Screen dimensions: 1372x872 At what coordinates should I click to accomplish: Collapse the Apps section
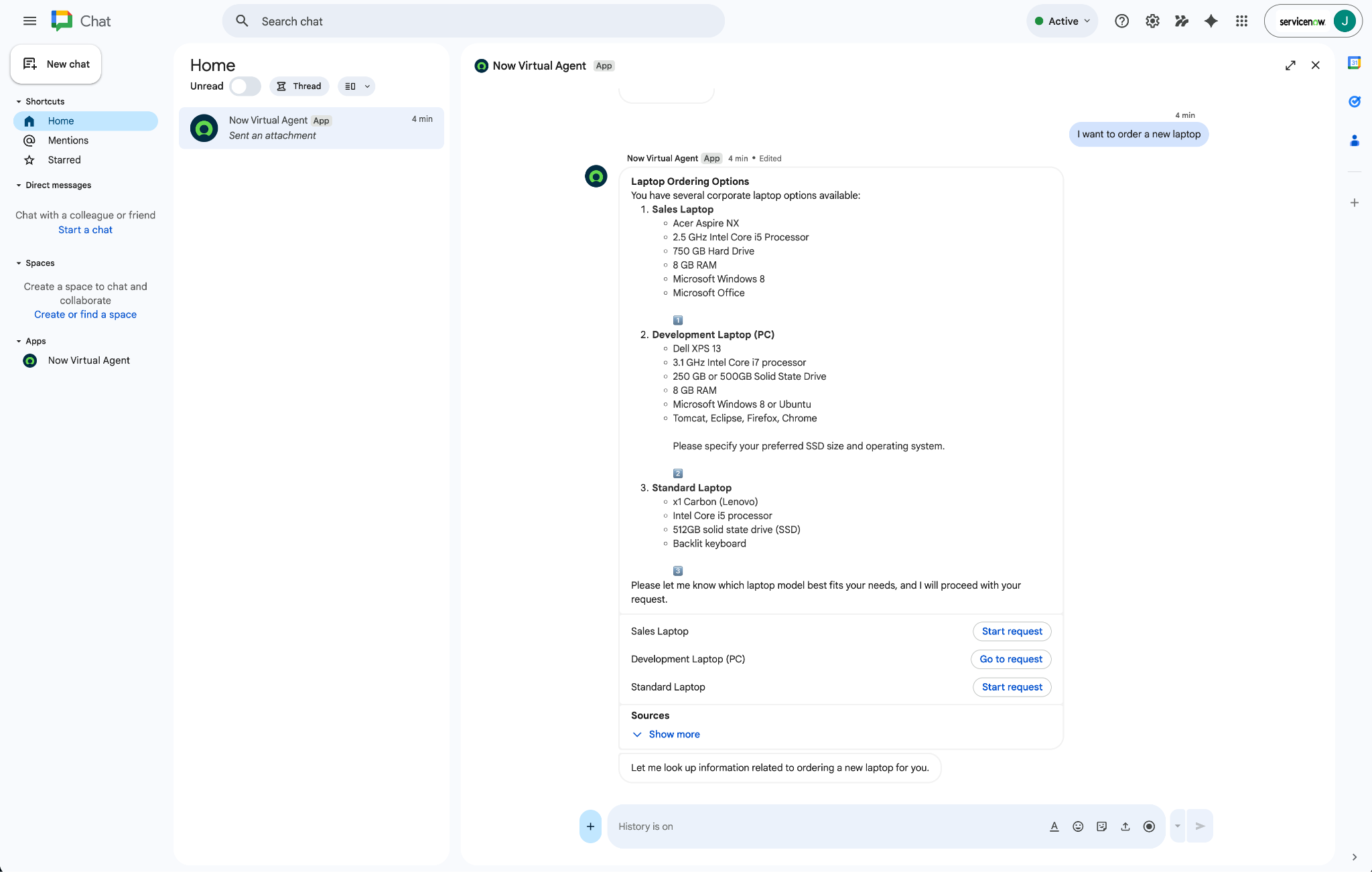click(x=19, y=341)
